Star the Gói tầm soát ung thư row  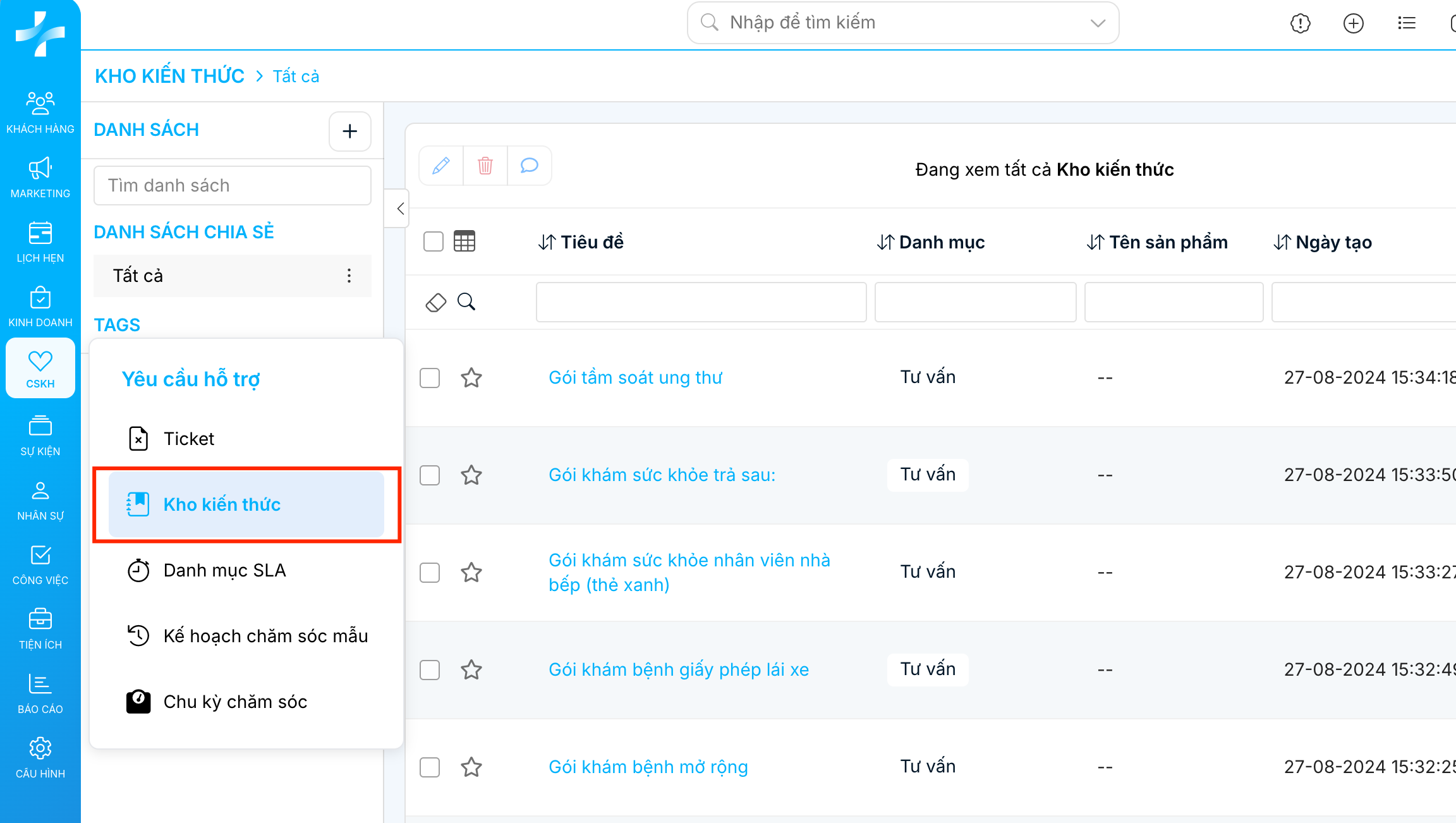click(x=471, y=378)
